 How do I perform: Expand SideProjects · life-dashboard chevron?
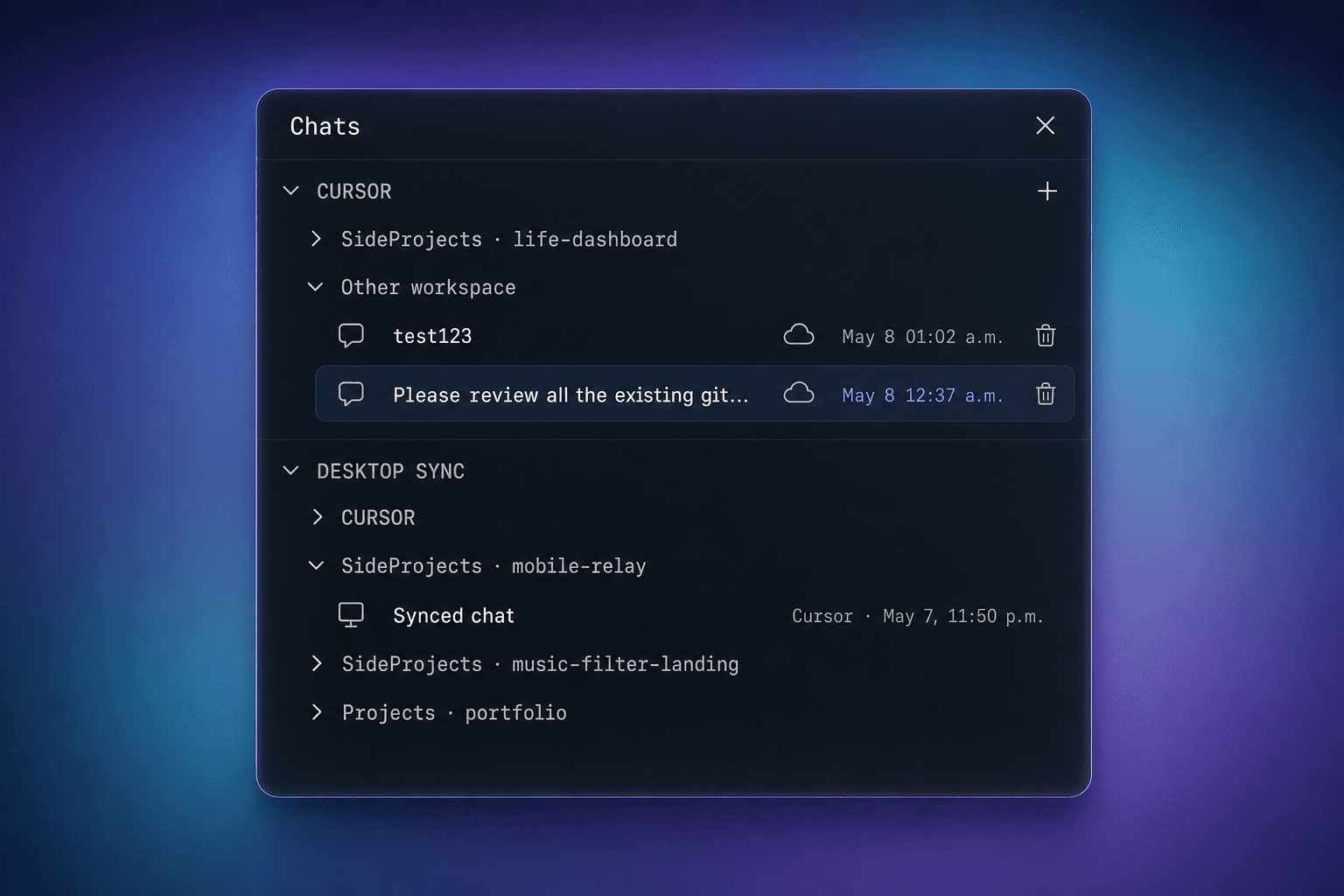317,239
